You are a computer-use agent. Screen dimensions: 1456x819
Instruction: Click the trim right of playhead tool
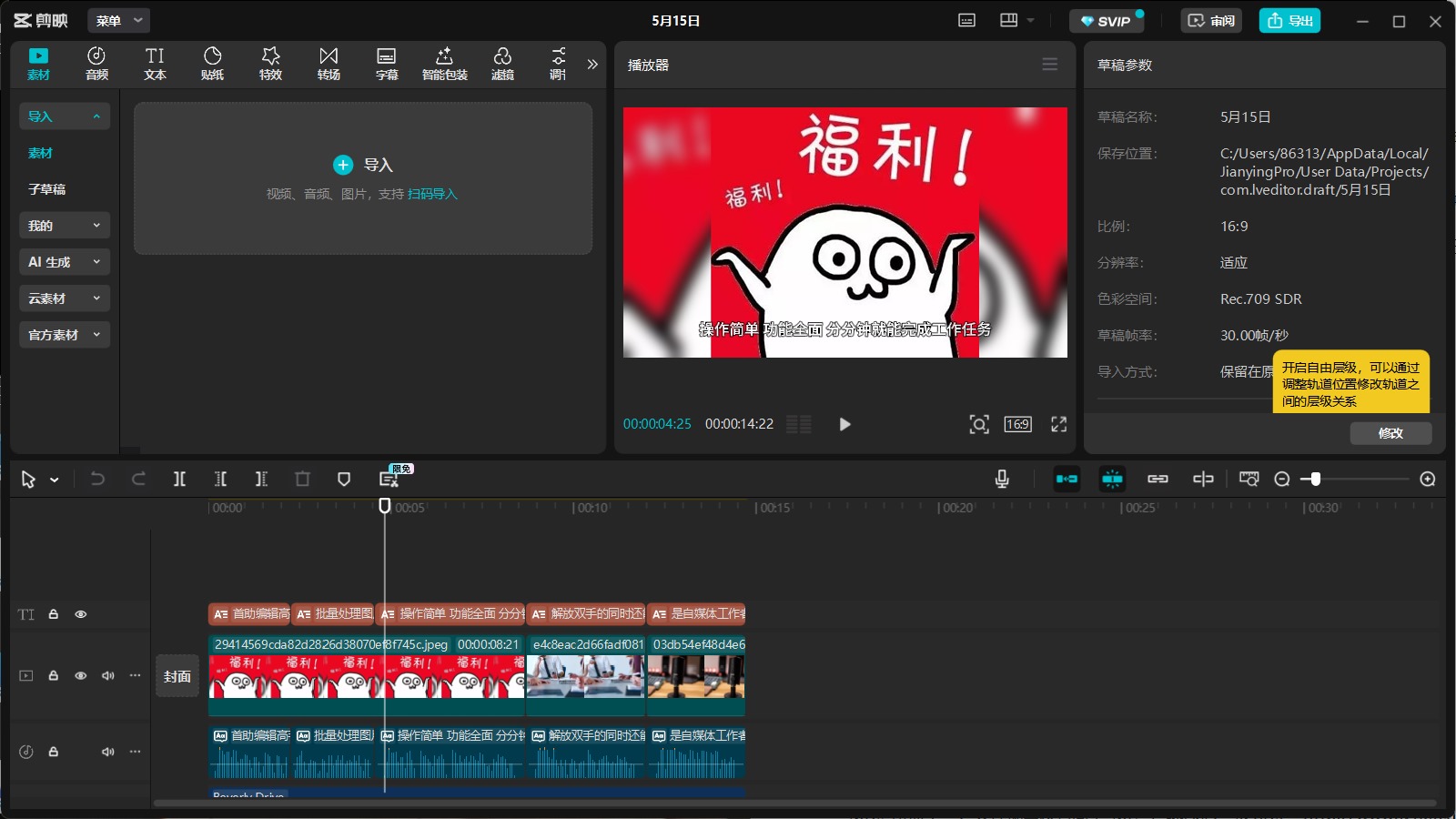click(261, 479)
